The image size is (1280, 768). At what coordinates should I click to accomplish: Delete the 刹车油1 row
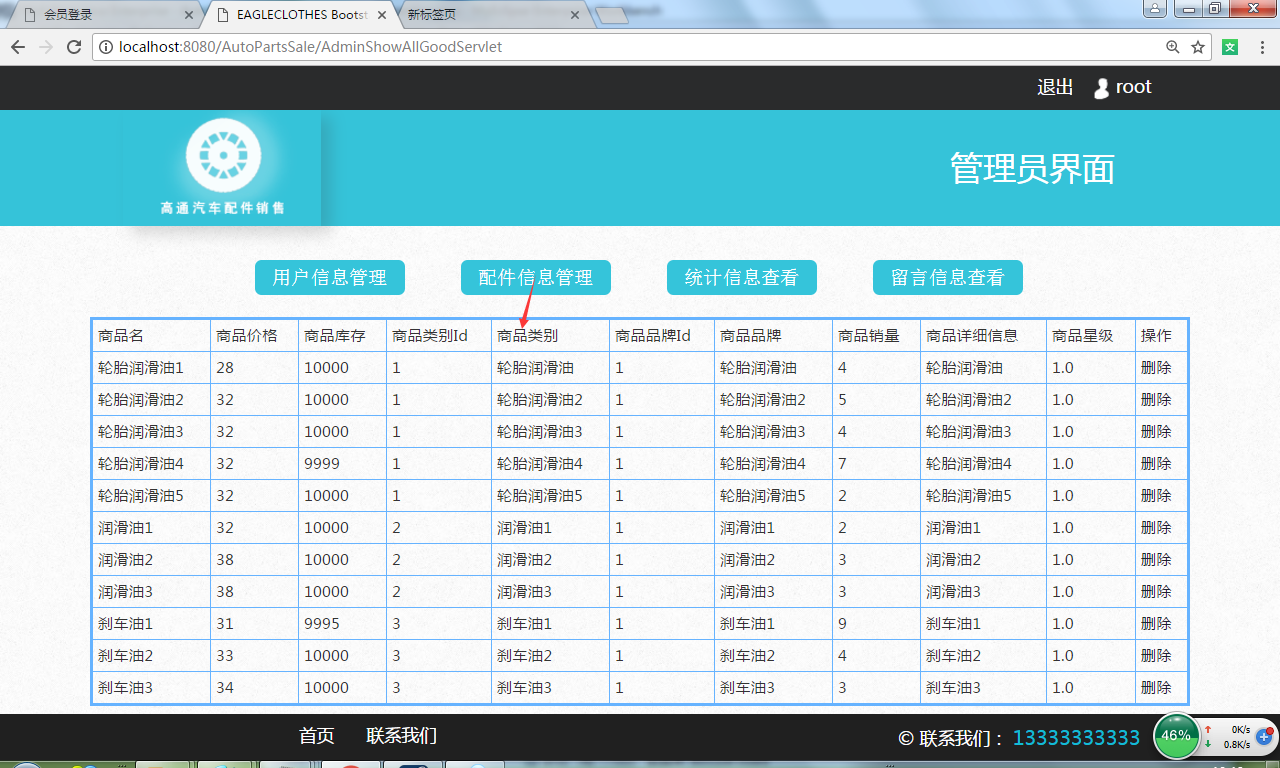(x=1156, y=624)
